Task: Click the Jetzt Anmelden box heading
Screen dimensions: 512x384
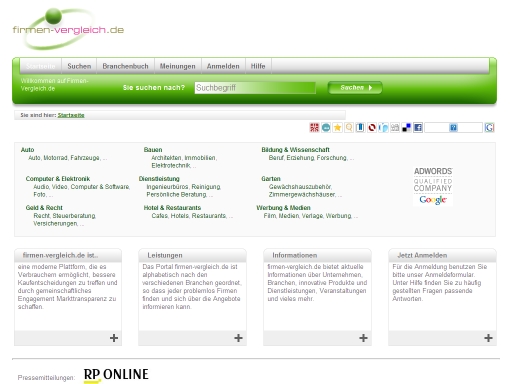Action: [422, 255]
